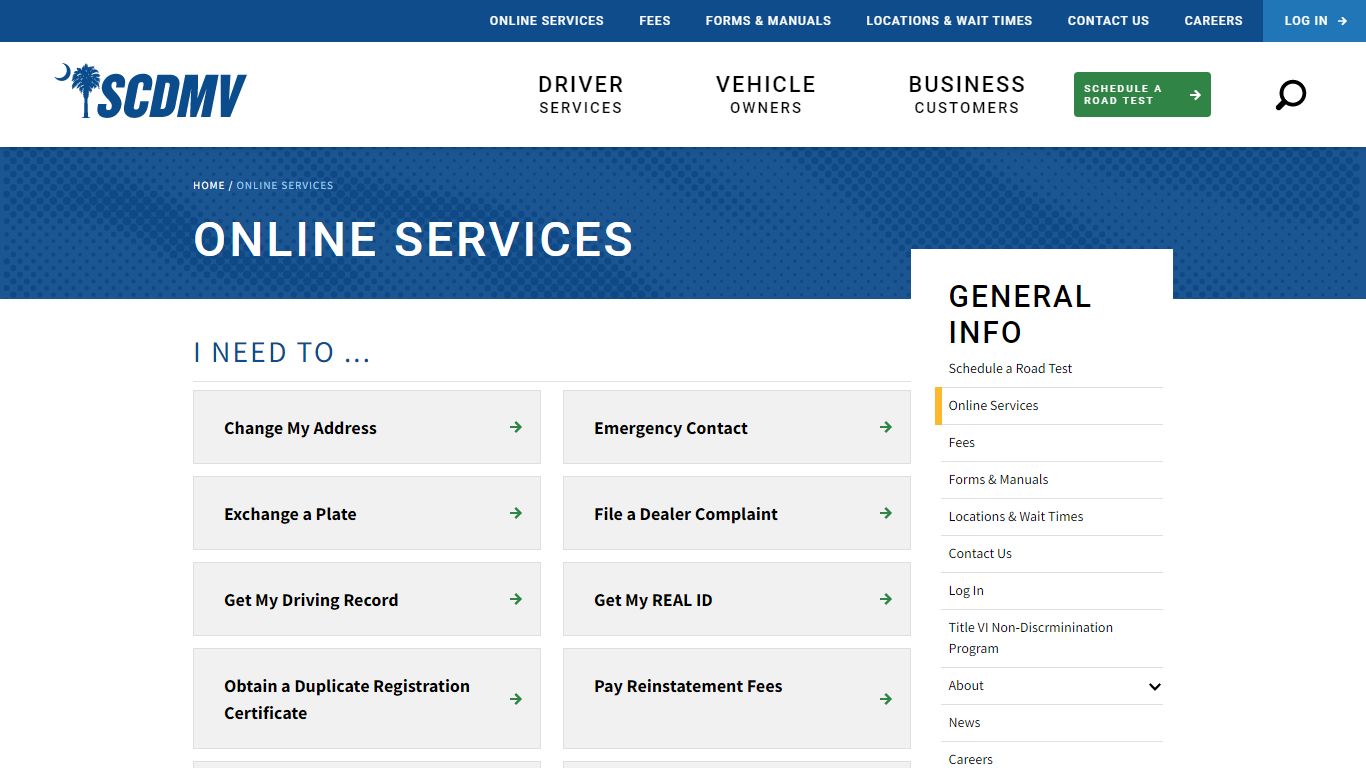Image resolution: width=1366 pixels, height=768 pixels.
Task: Click the GENERAL INFO sidebar heading
Action: (1020, 314)
